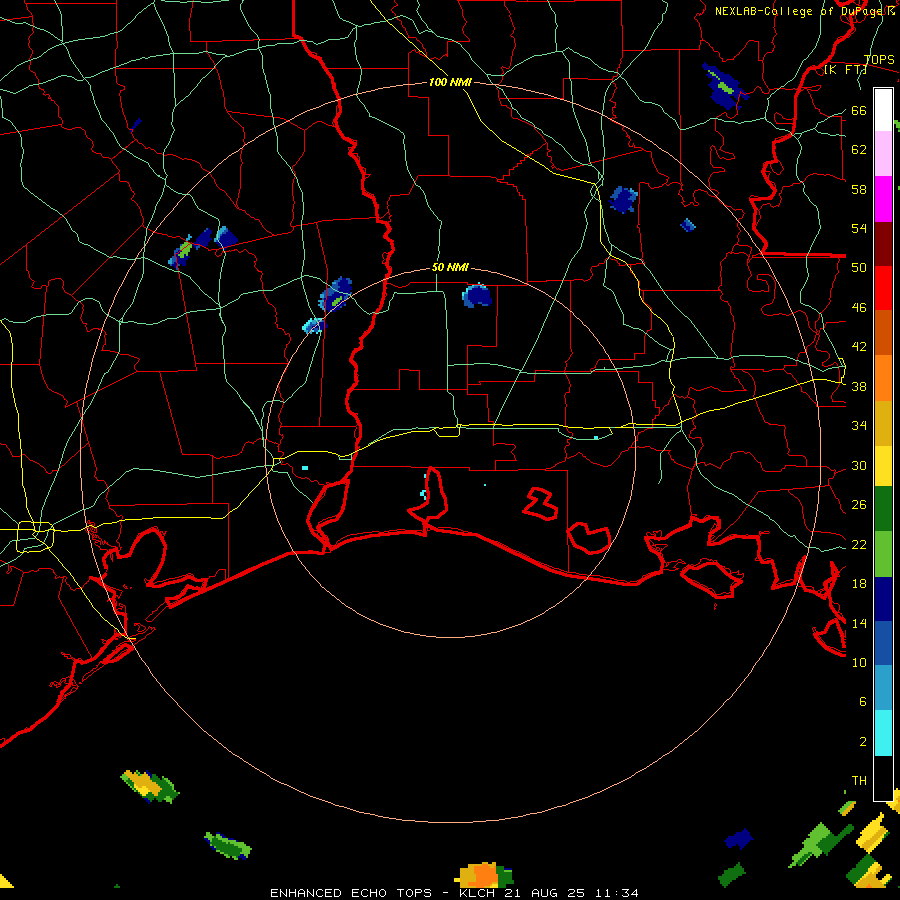900x900 pixels.
Task: Click the 'NEXLAB-College of DuPage' credit text
Action: click(x=801, y=11)
